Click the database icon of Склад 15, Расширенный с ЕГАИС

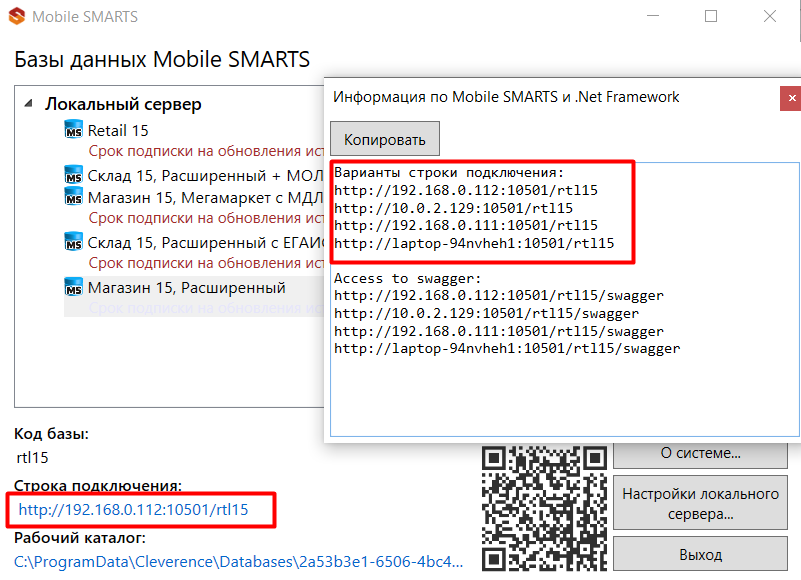(74, 241)
